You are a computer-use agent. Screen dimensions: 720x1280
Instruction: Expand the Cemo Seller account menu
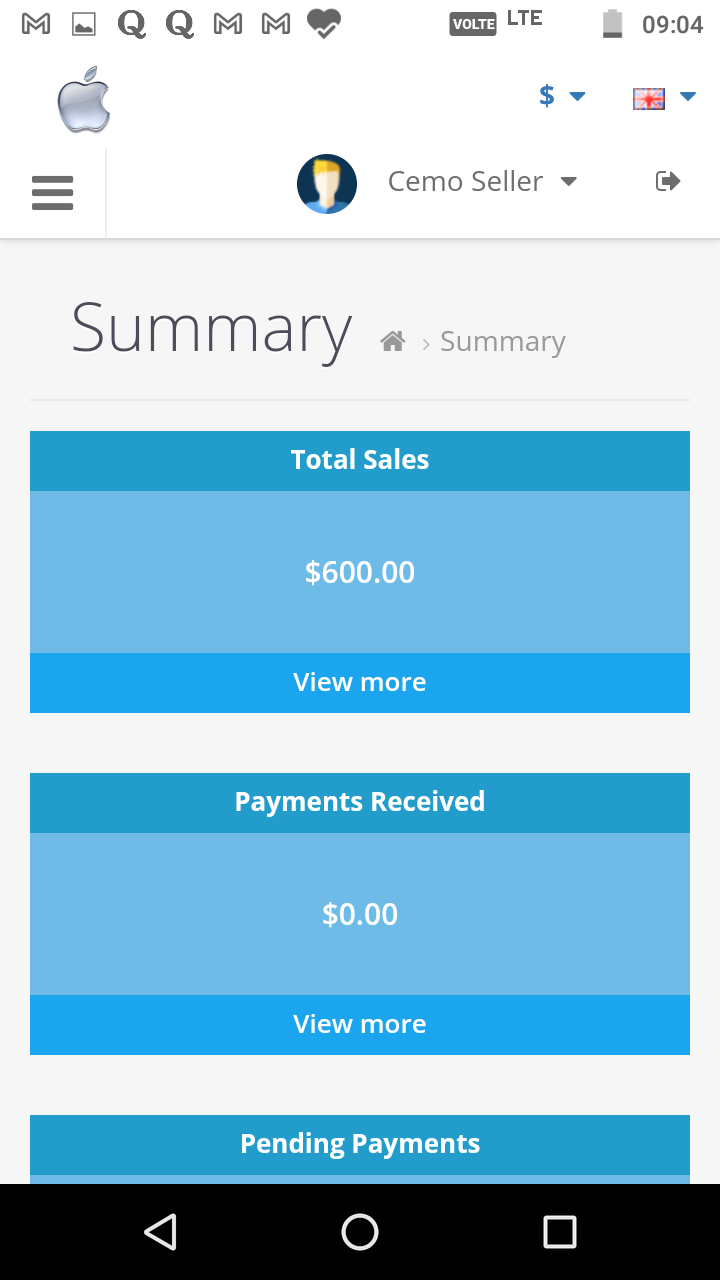[x=482, y=181]
